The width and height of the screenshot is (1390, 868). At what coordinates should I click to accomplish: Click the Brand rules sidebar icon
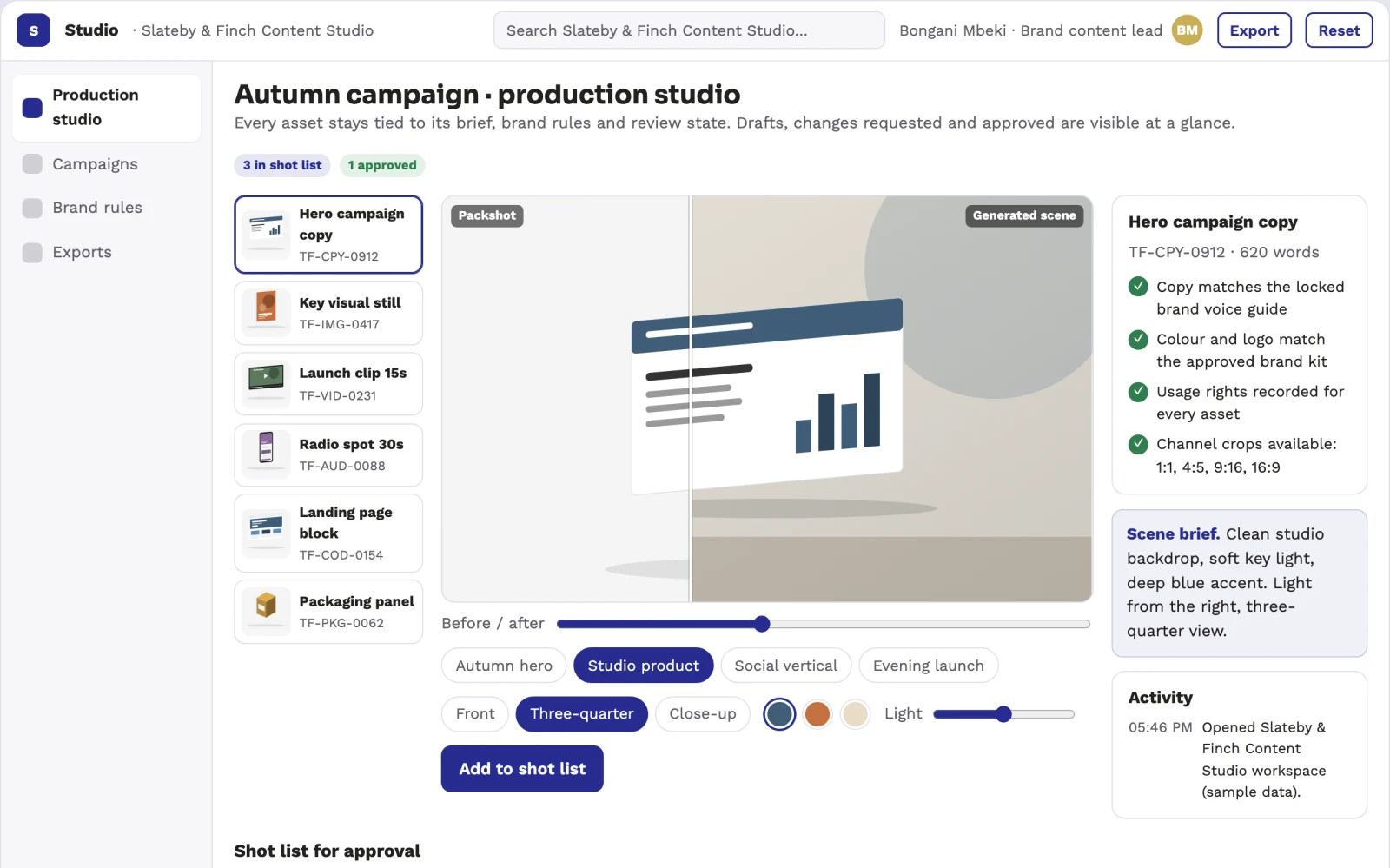pos(32,208)
